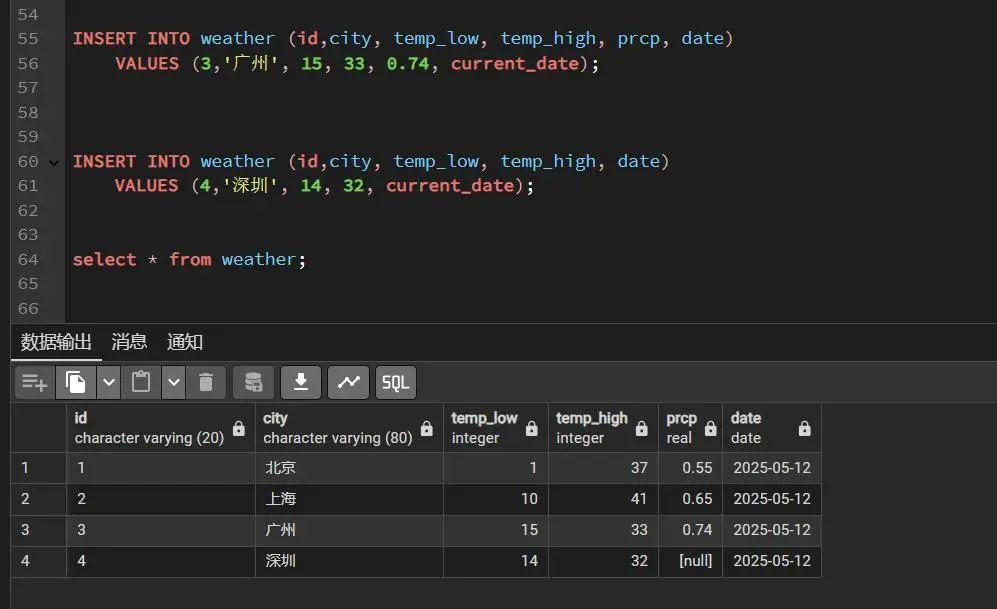Click the lock icon in temp_low column header
The image size is (997, 609).
(x=532, y=428)
